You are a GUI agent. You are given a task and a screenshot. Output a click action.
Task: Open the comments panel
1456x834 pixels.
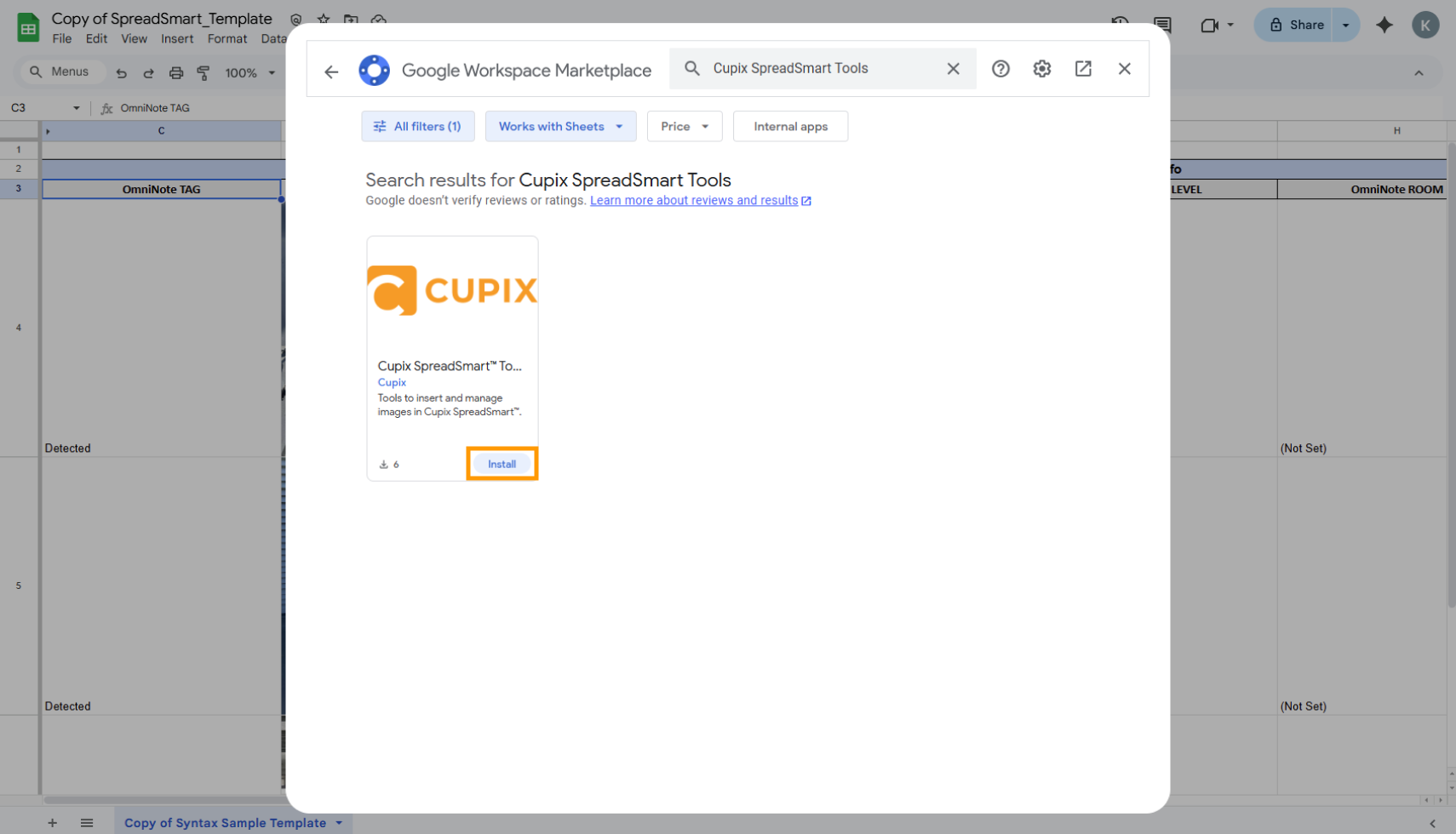pos(1162,25)
